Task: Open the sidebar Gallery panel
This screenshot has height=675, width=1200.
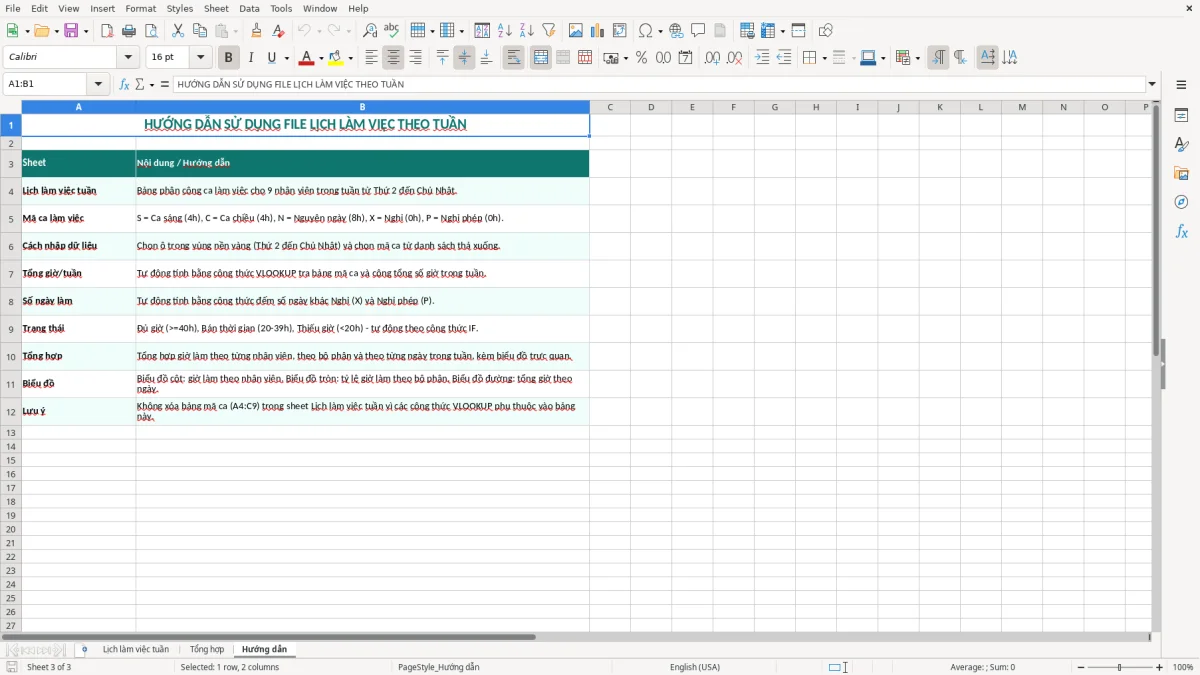Action: tap(1181, 173)
